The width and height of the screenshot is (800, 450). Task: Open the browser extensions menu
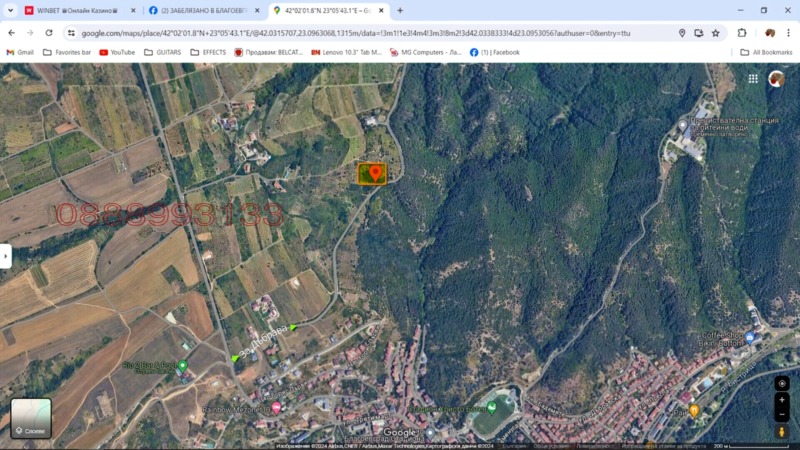click(x=742, y=33)
